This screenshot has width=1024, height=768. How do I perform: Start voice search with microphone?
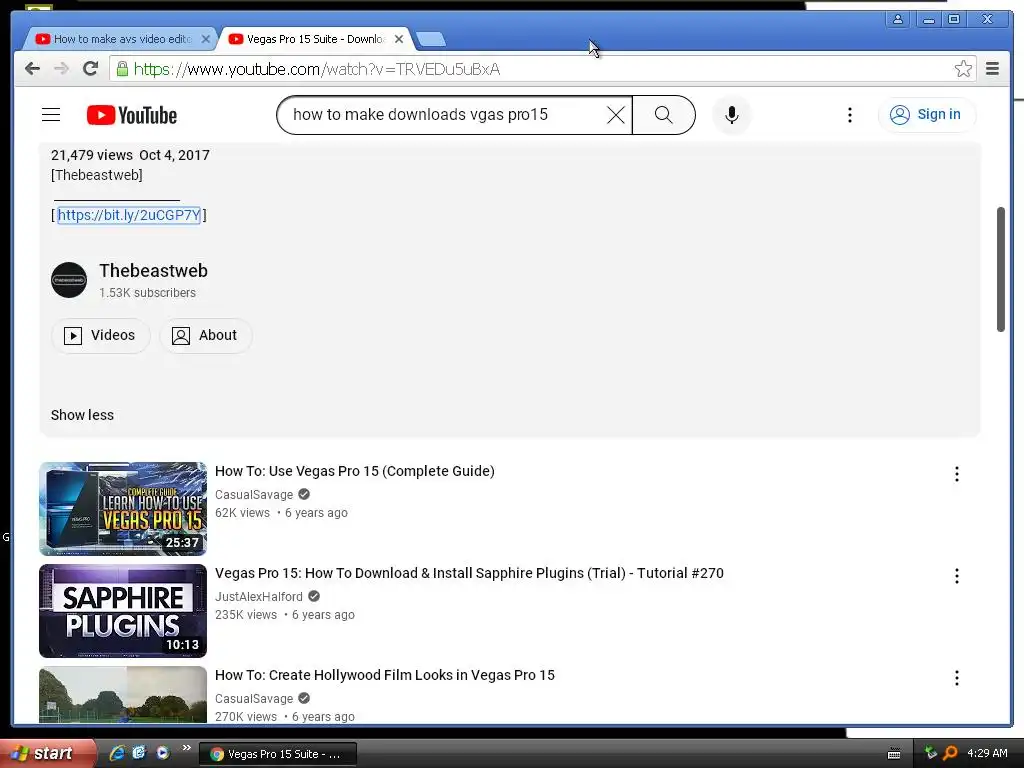[731, 115]
